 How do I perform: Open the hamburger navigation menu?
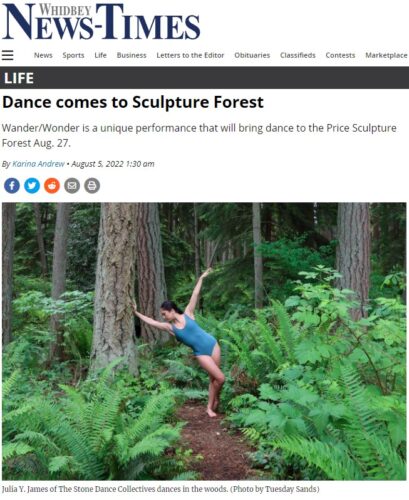pyautogui.click(x=7, y=55)
